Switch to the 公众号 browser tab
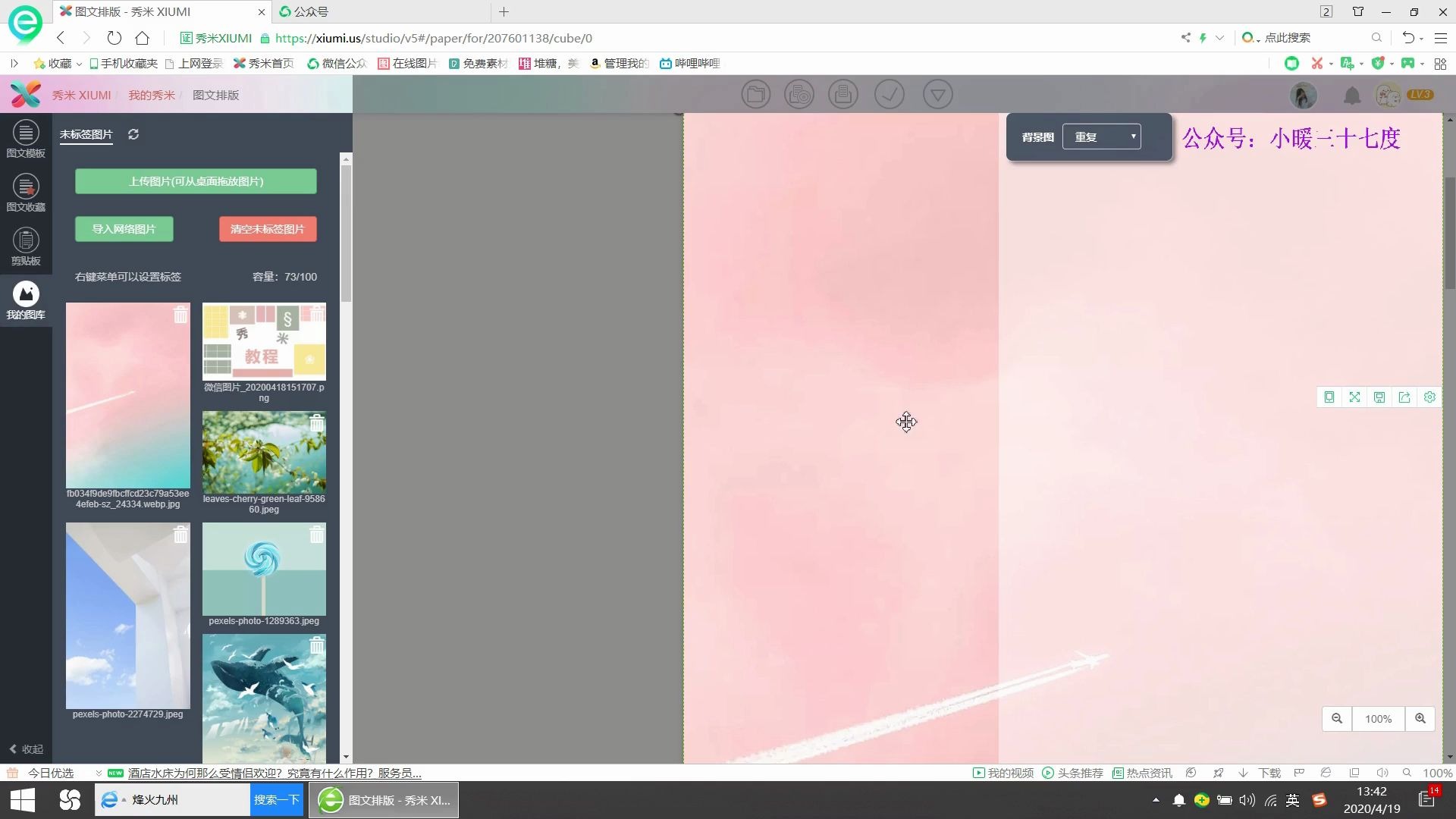Image resolution: width=1456 pixels, height=819 pixels. point(311,11)
